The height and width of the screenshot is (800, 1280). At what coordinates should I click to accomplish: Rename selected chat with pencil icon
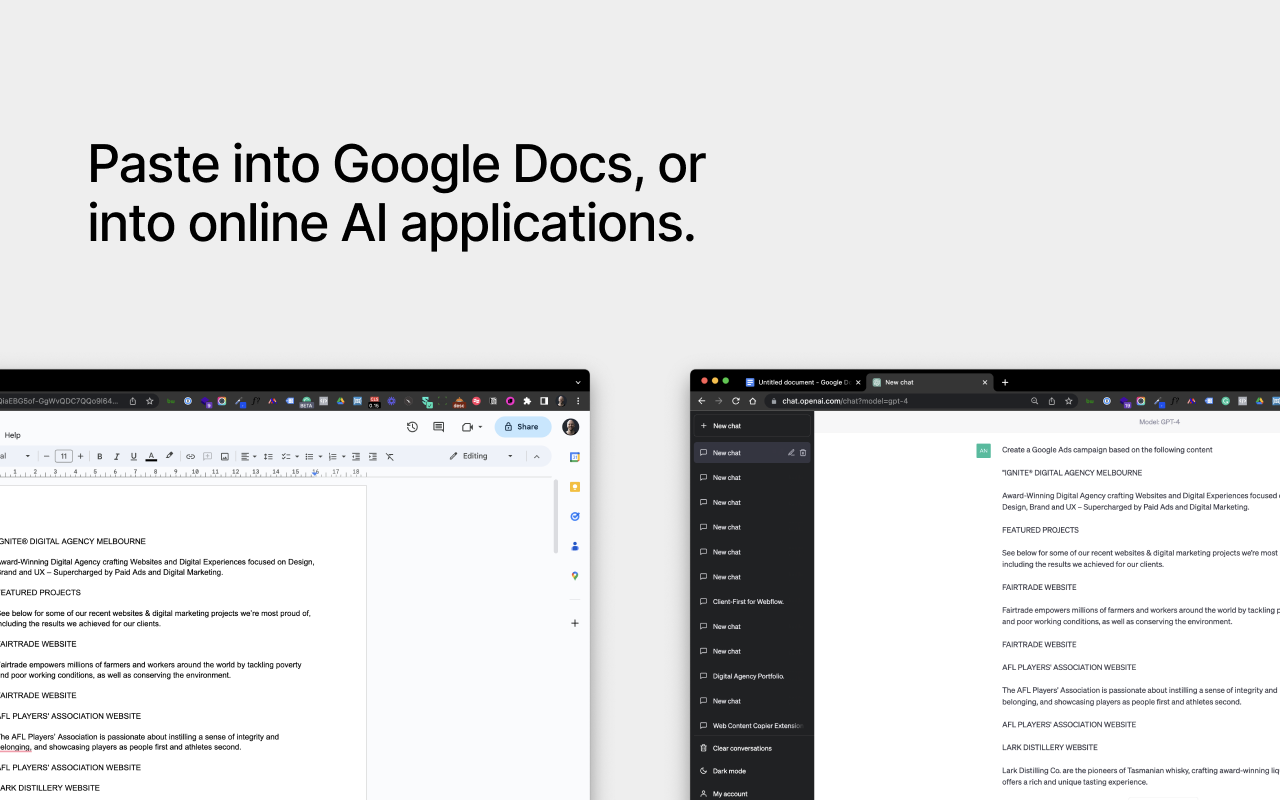pyautogui.click(x=791, y=453)
